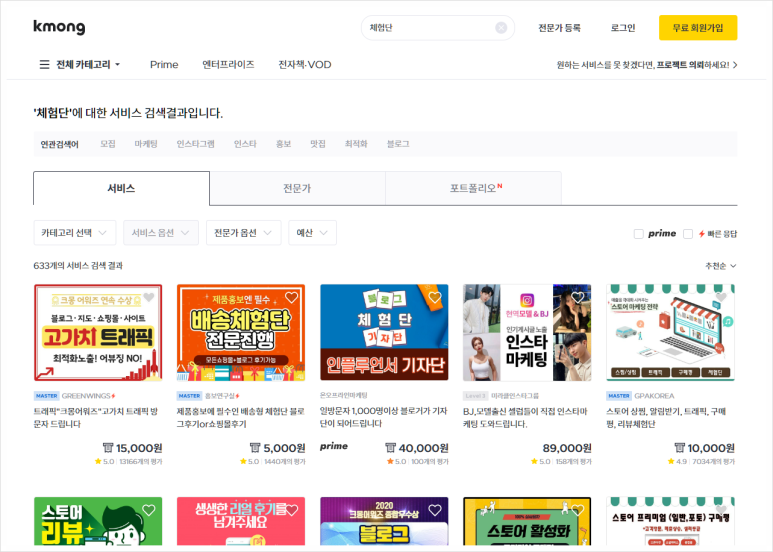
Task: Open the 인스타 마케팅 thumbnail
Action: tap(527, 333)
